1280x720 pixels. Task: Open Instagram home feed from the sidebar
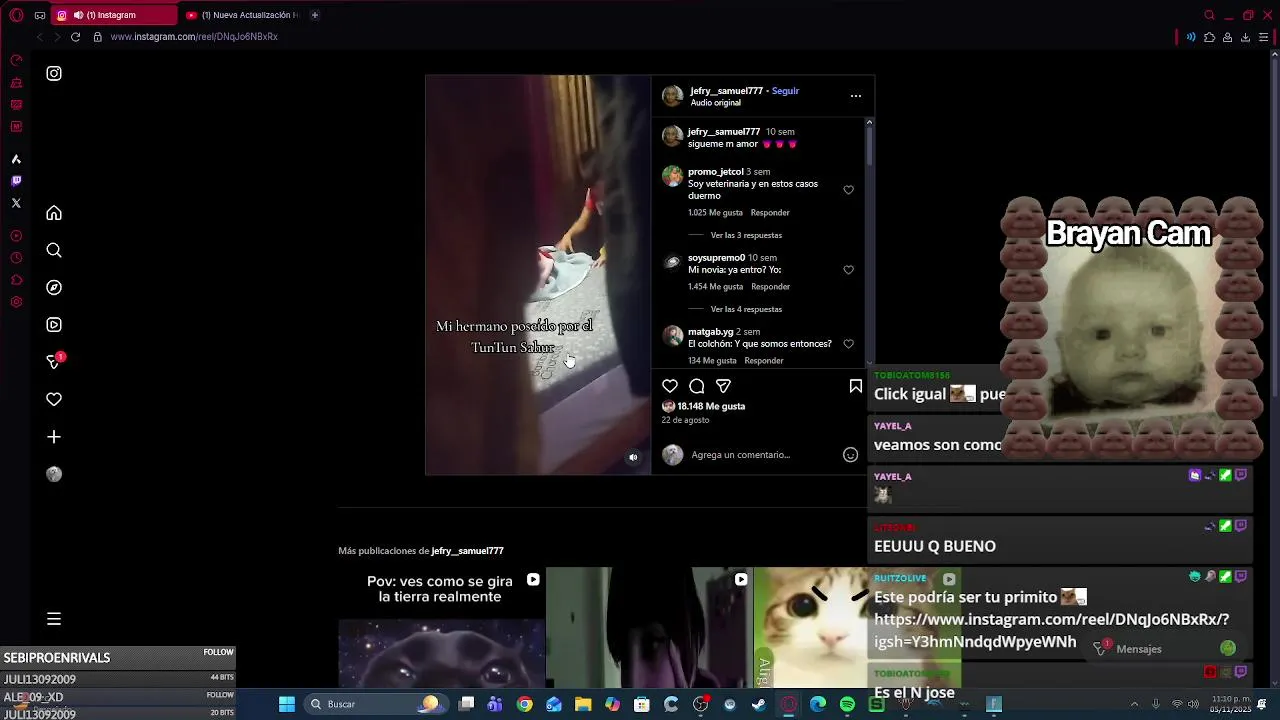54,213
